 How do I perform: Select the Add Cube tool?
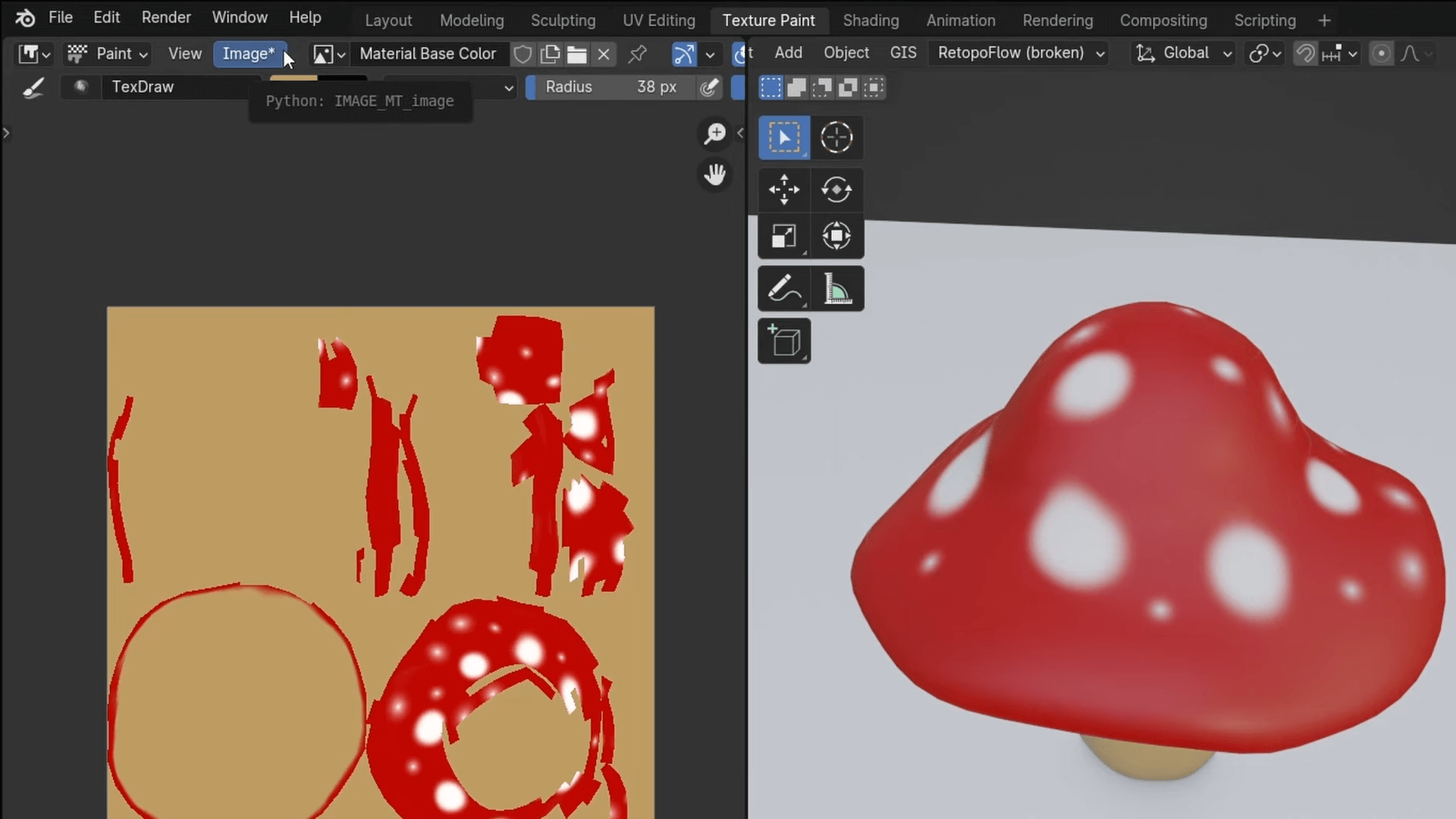[x=783, y=340]
